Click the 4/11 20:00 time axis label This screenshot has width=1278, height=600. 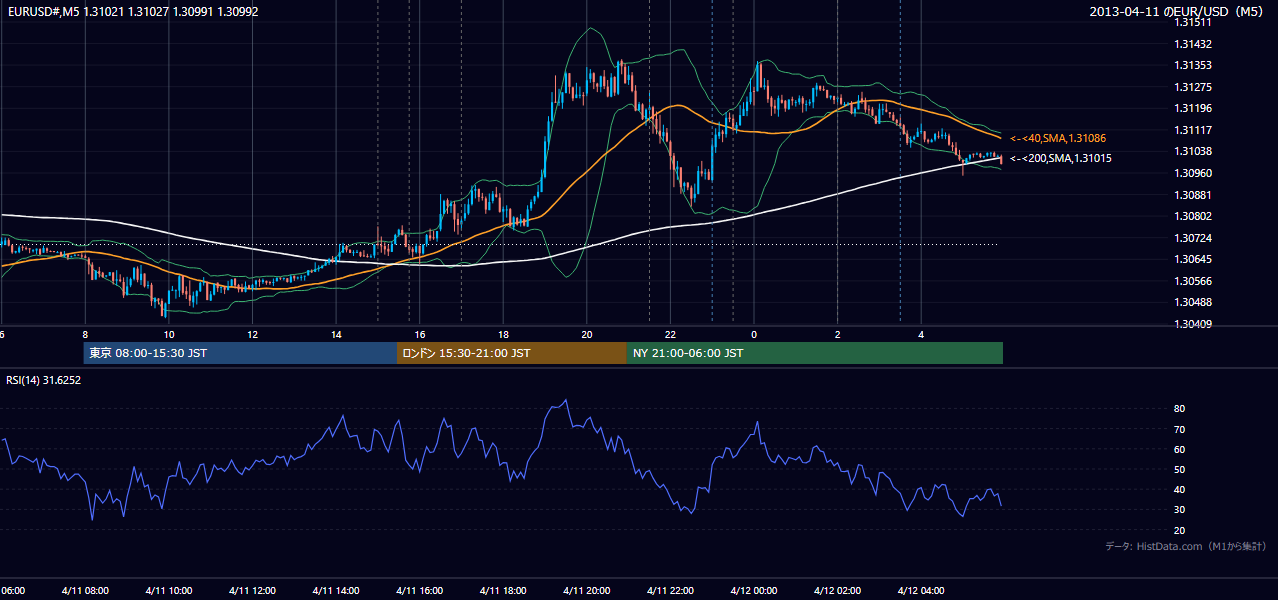(586, 590)
